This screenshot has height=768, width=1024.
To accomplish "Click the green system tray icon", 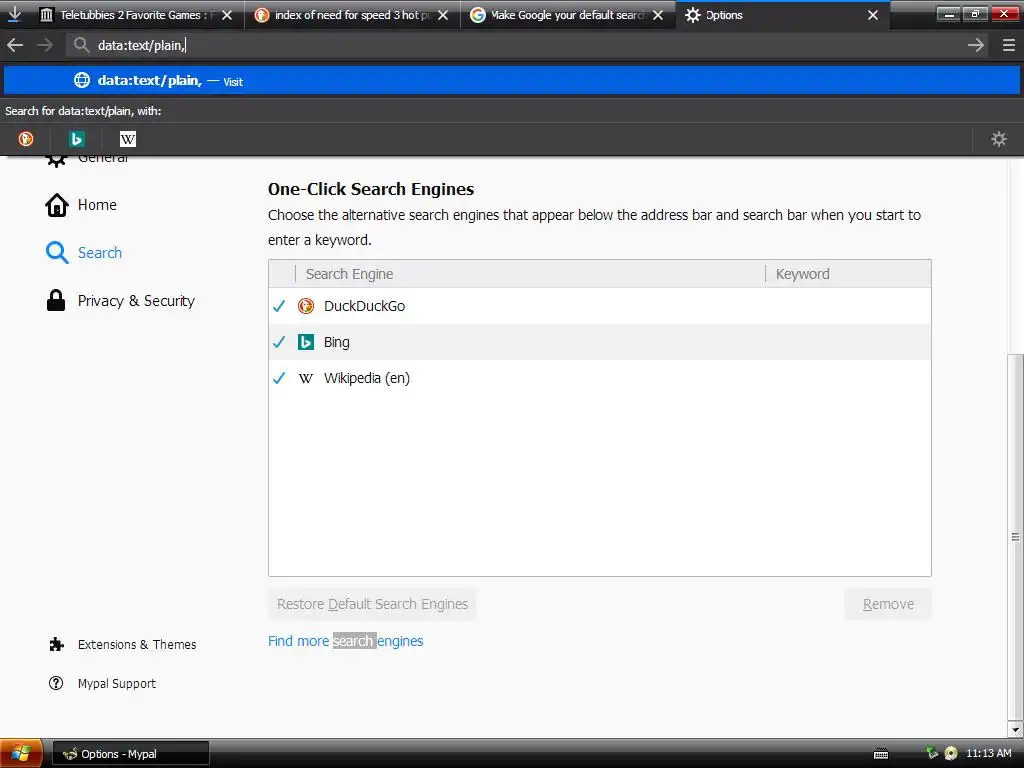I will 932,754.
